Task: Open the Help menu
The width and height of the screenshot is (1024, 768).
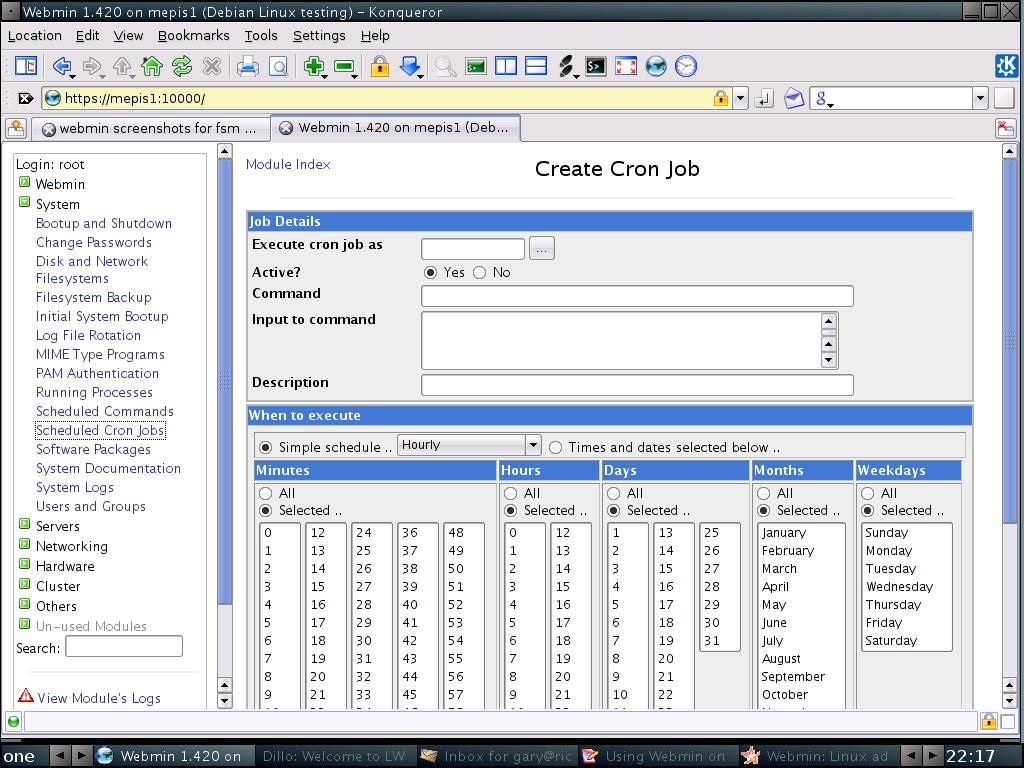Action: pyautogui.click(x=375, y=36)
